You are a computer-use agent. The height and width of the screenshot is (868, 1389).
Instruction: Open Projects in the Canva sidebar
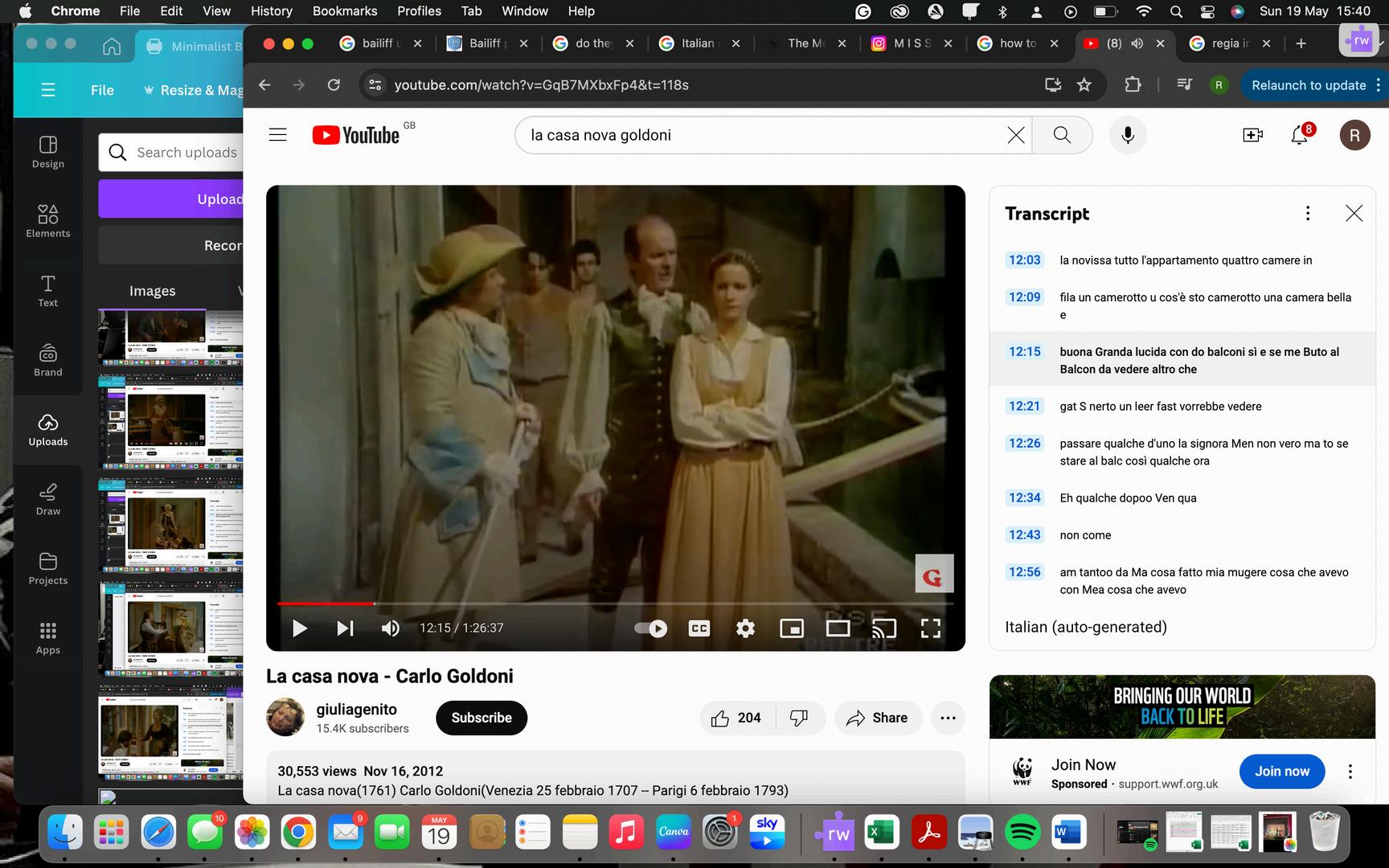pyautogui.click(x=48, y=568)
